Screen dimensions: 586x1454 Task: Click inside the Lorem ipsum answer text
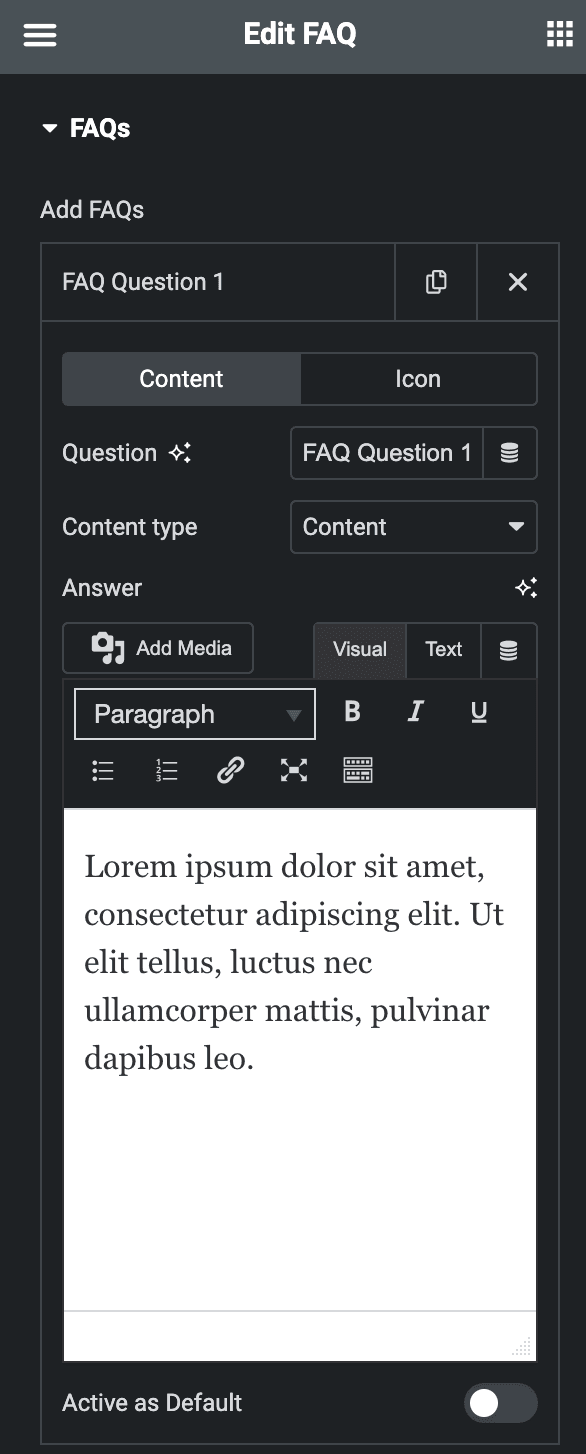(x=294, y=962)
